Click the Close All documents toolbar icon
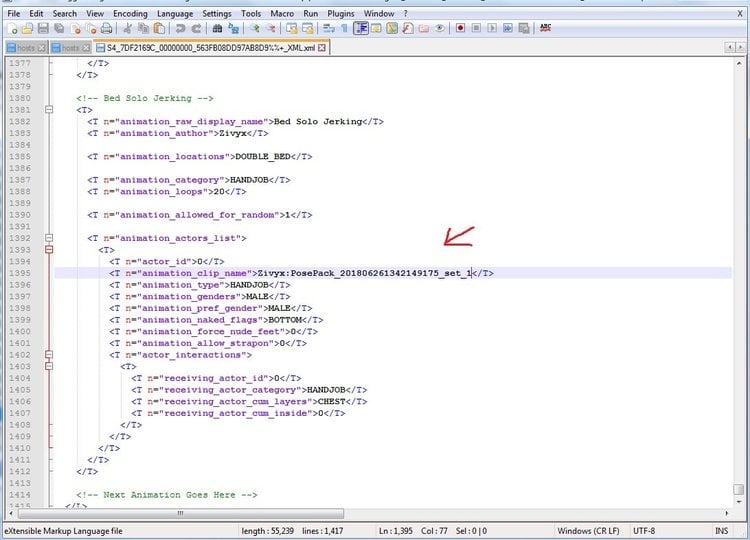This screenshot has width=750, height=540. coord(91,29)
